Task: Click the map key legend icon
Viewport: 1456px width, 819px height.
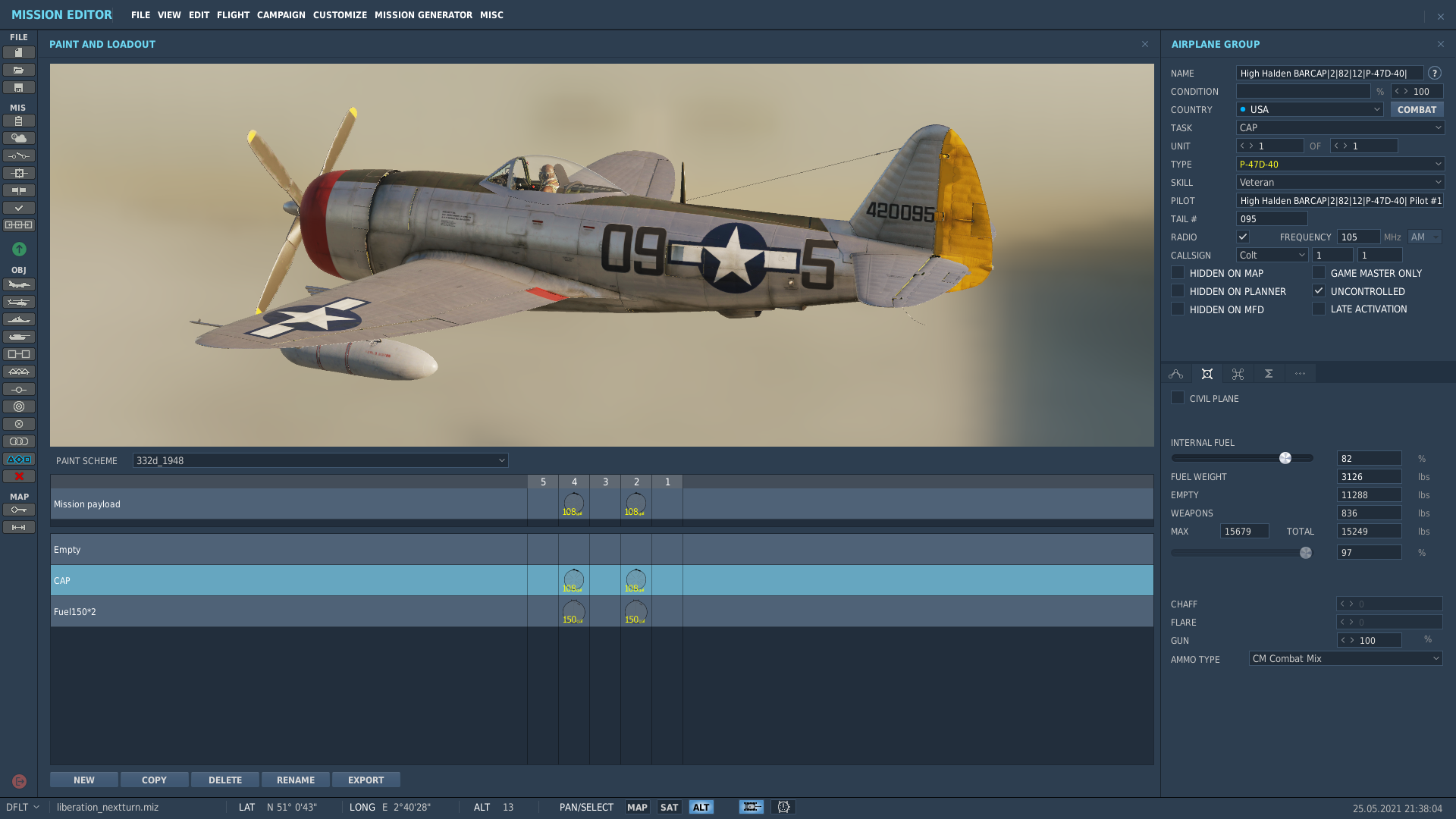Action: (x=19, y=510)
